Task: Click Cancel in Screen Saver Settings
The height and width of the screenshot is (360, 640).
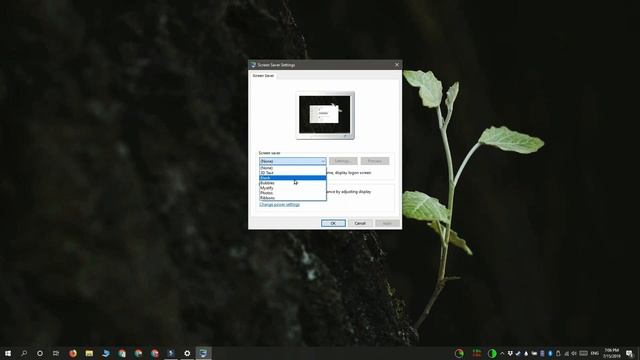Action: click(360, 223)
